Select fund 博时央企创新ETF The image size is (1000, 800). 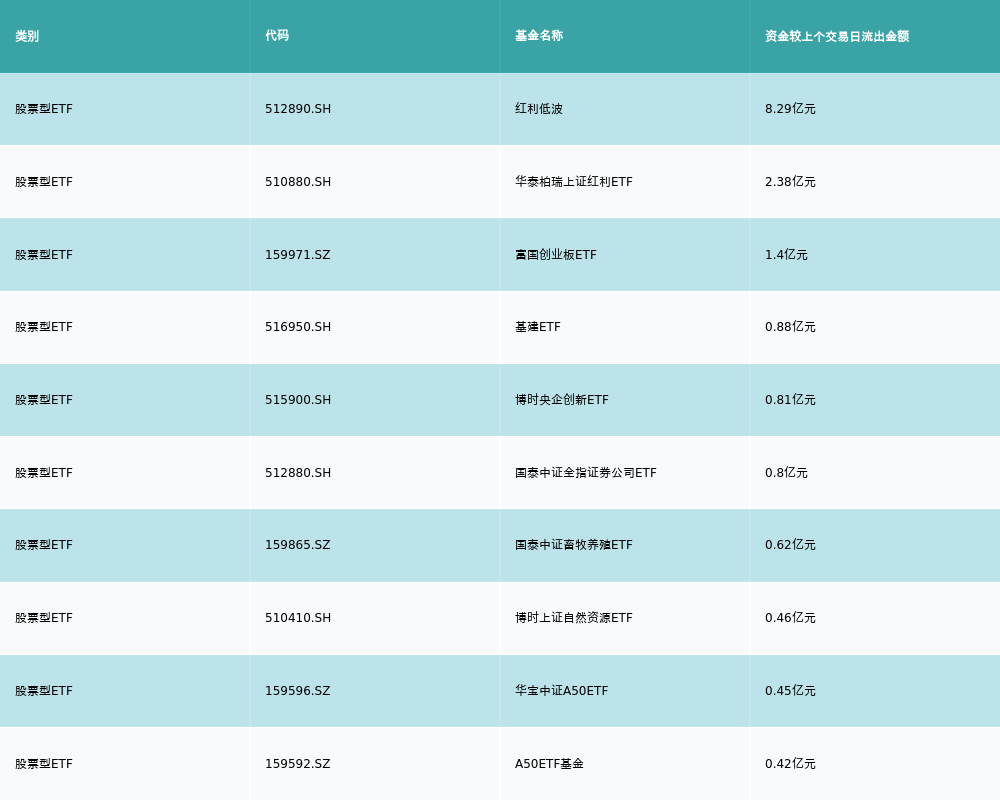(x=562, y=400)
